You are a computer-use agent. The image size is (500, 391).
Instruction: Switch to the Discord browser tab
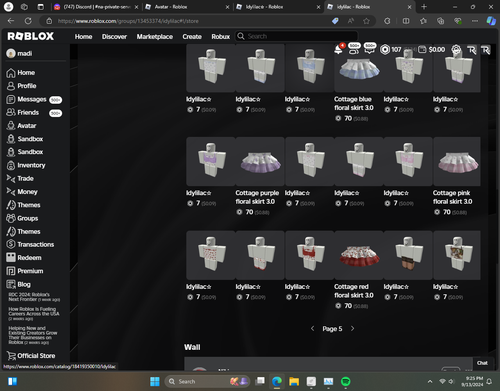(95, 7)
